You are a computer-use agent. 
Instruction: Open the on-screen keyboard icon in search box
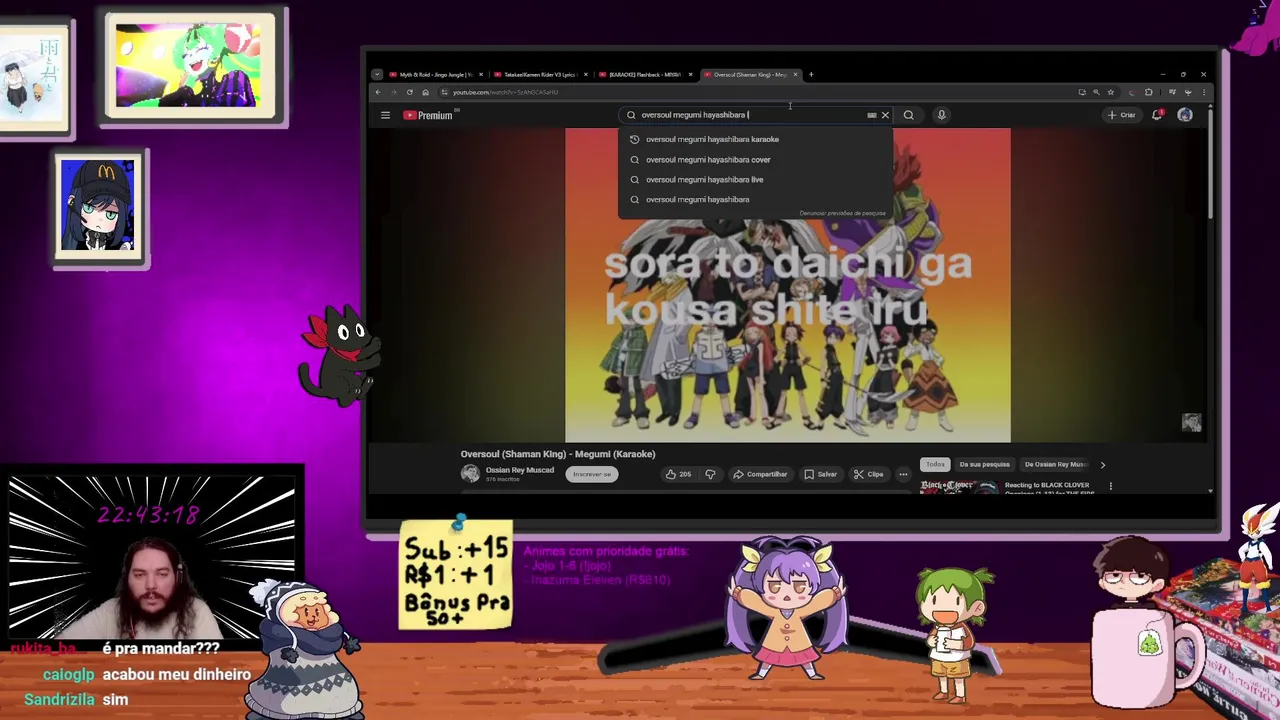[871, 115]
